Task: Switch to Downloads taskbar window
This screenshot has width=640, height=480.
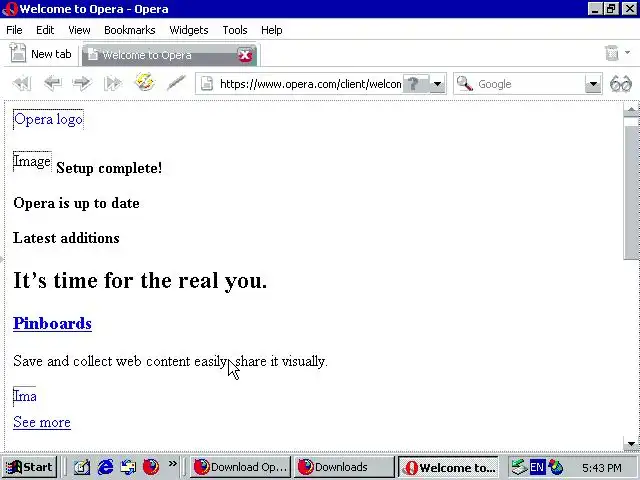Action: pos(344,467)
